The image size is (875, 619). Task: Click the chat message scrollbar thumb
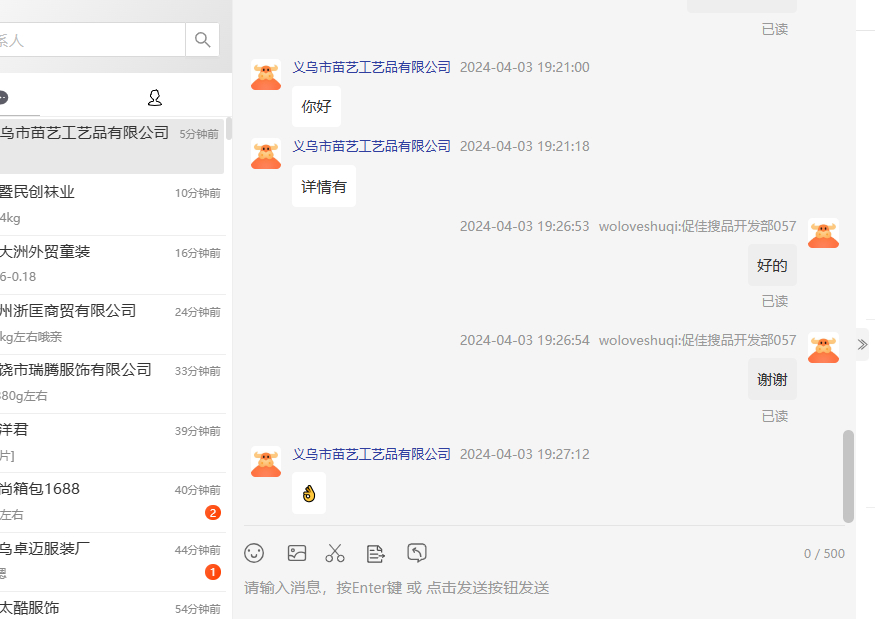pos(848,475)
